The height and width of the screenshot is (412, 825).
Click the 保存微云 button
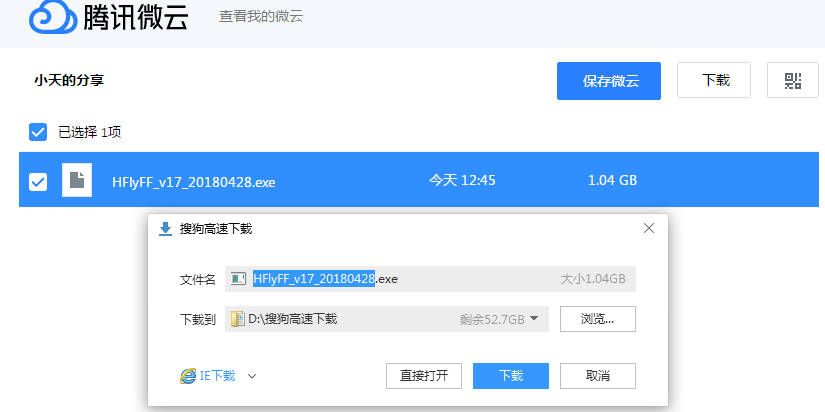tap(609, 81)
